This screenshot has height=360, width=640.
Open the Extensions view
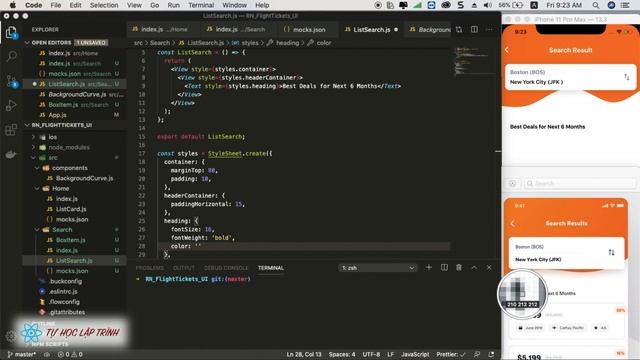click(x=11, y=130)
